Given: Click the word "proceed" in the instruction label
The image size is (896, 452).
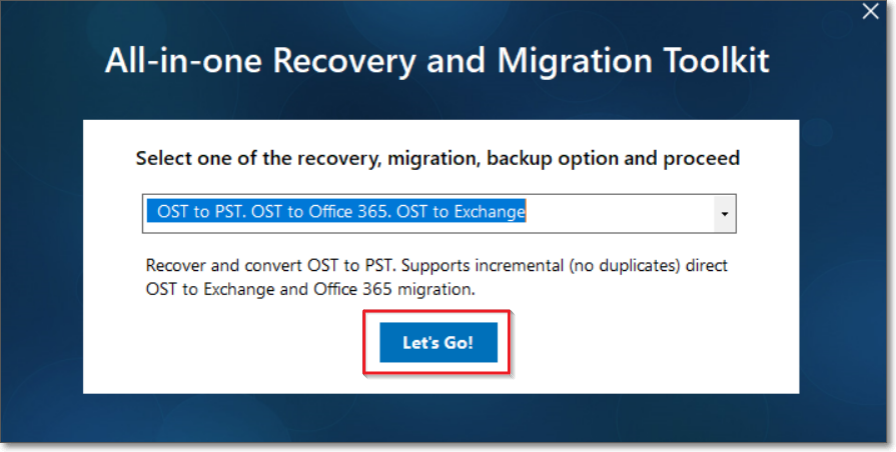Looking at the screenshot, I should click(702, 158).
